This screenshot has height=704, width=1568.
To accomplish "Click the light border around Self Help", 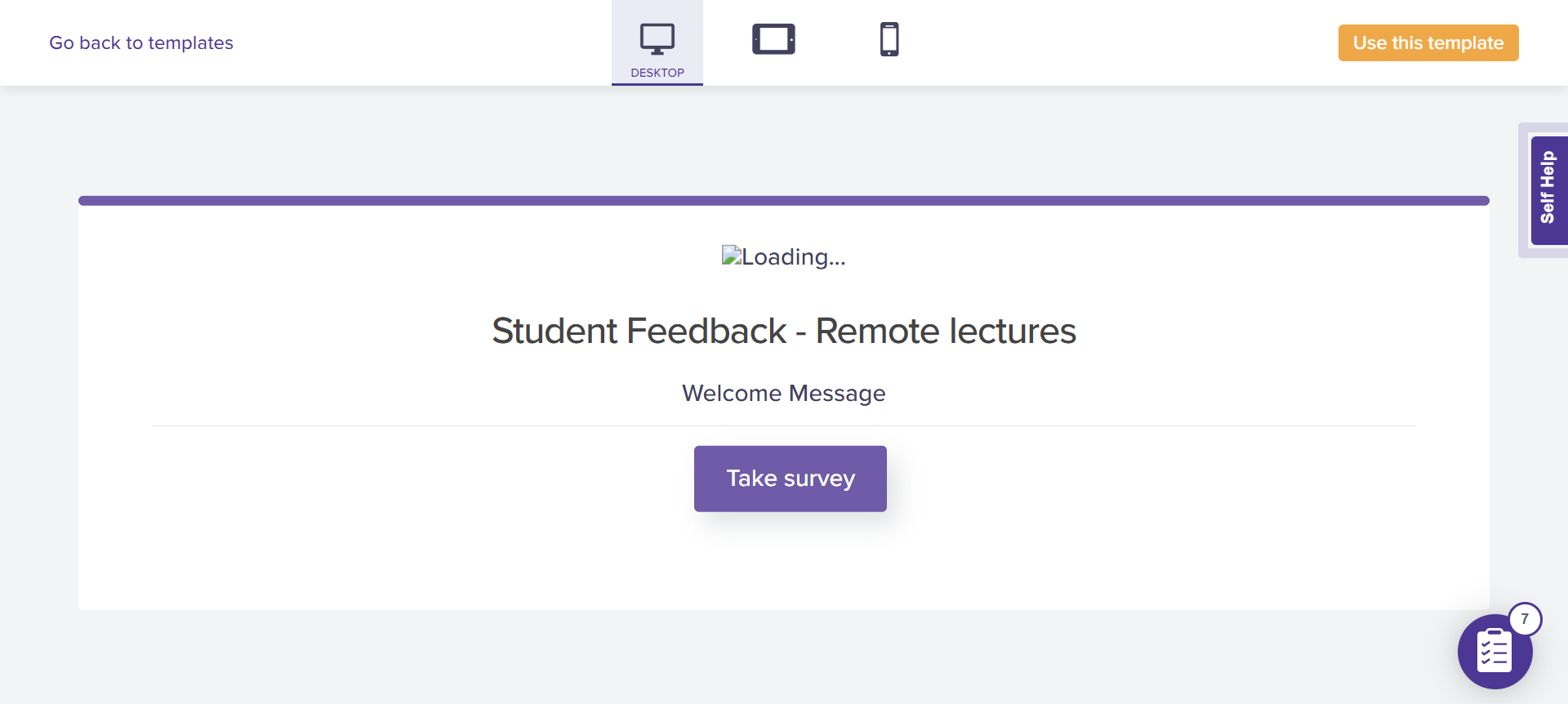I will [1524, 189].
